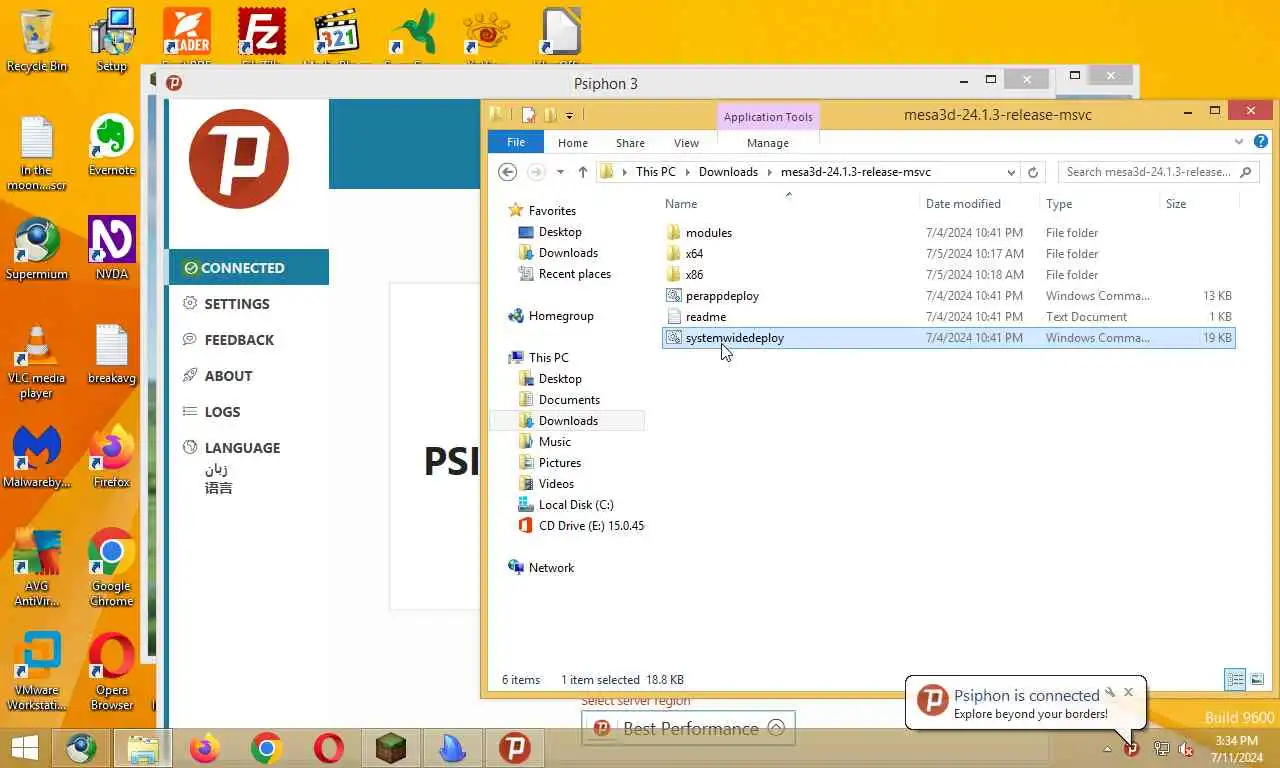1280x768 pixels.
Task: Click the muted volume tray icon
Action: tap(1186, 748)
